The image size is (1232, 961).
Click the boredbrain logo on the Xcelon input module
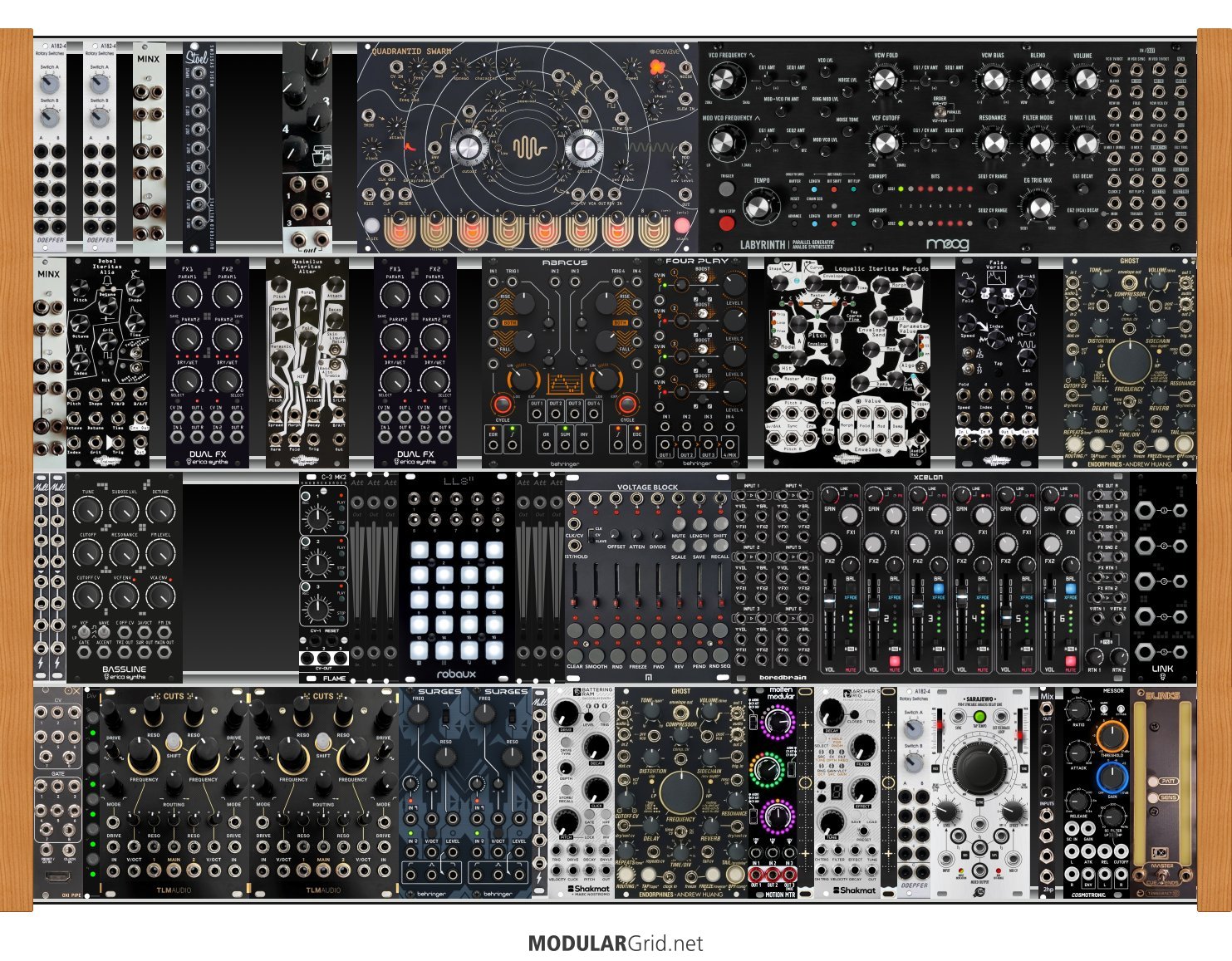pos(782,677)
